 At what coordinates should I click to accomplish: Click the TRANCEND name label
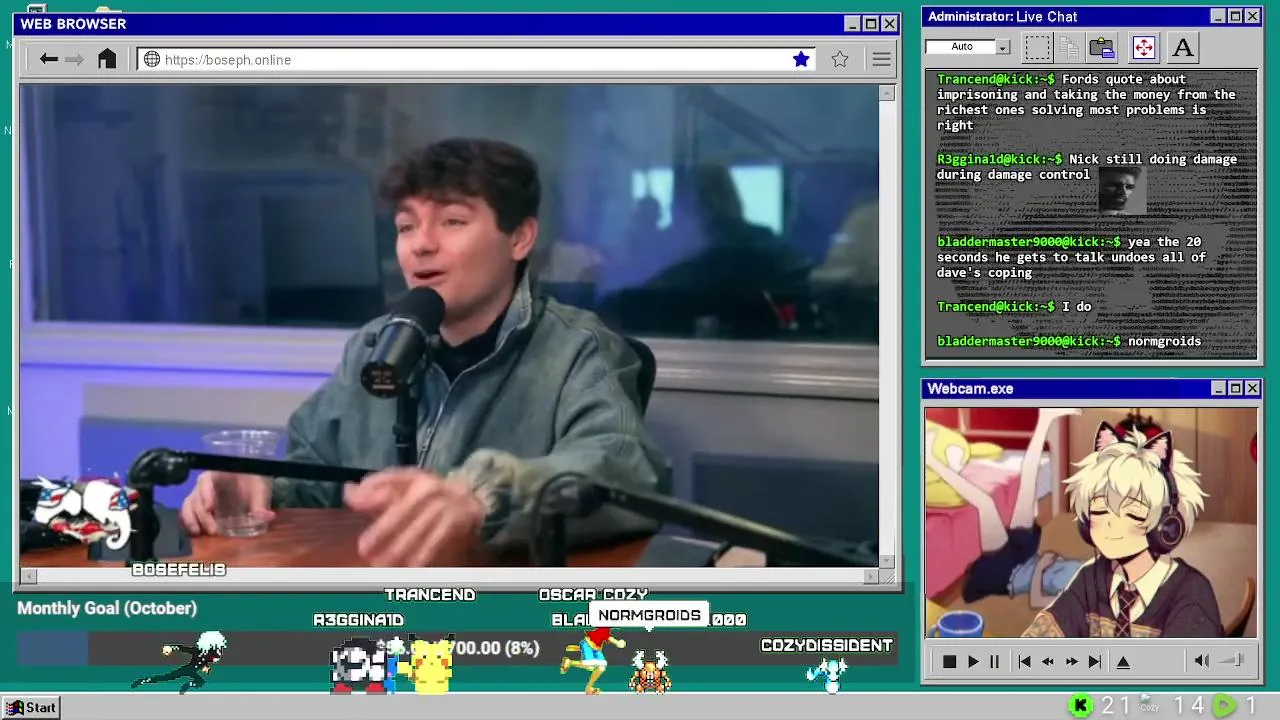click(x=430, y=594)
